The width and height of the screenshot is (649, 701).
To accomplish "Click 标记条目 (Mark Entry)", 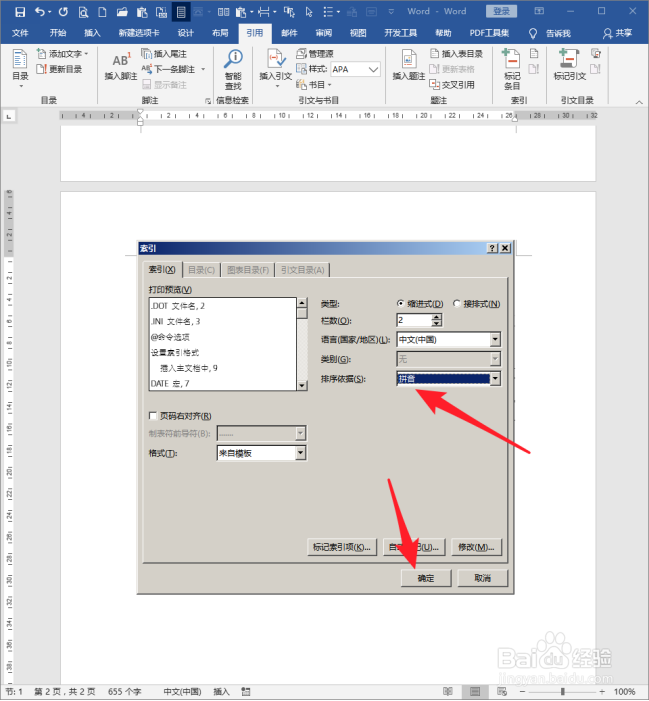I will [512, 69].
